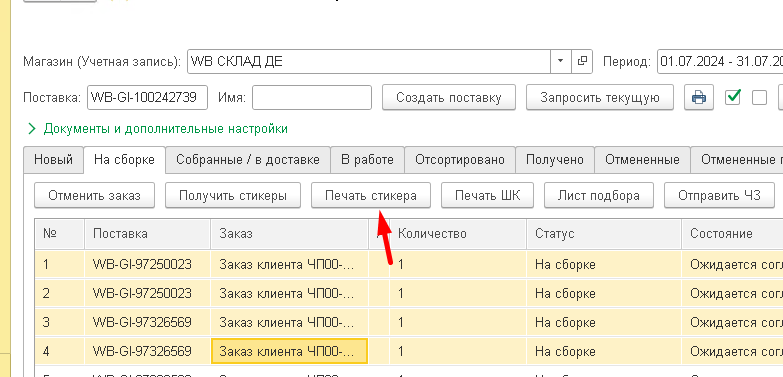This screenshot has height=377, width=783.
Task: Click the printer icon button
Action: click(699, 98)
